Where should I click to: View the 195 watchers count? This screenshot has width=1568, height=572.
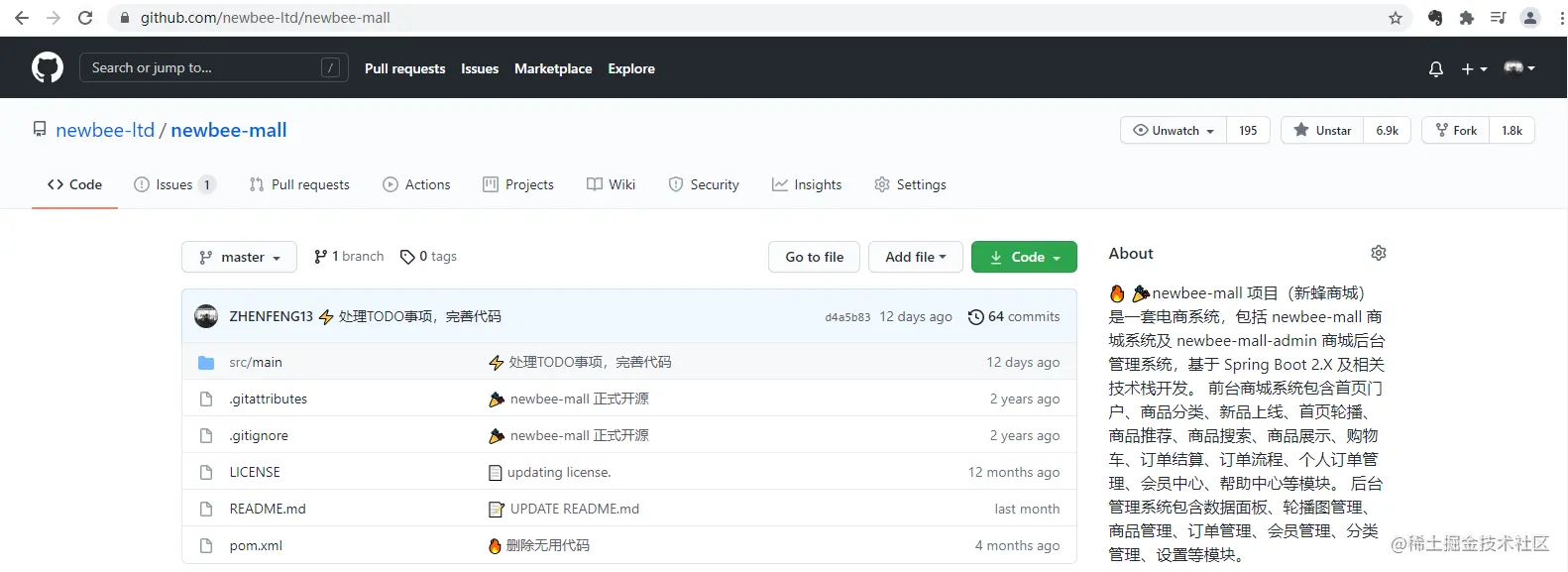click(x=1248, y=130)
